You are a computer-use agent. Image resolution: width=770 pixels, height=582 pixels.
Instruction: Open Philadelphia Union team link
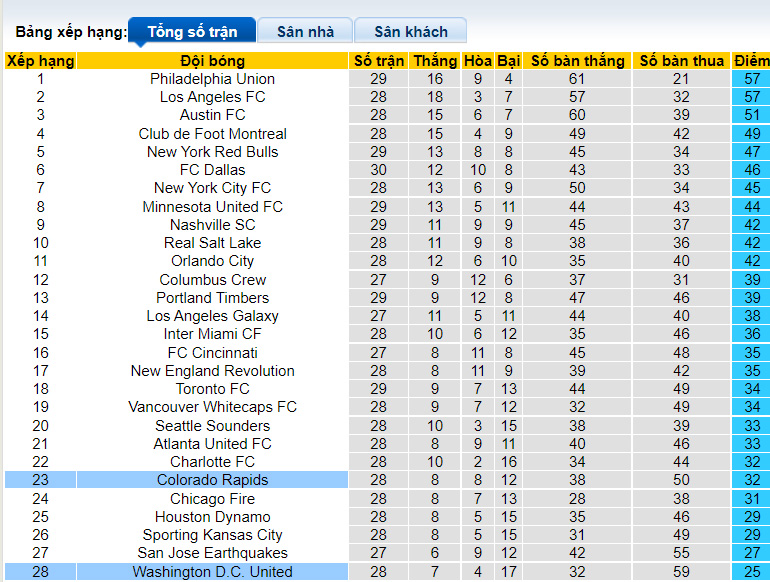coord(212,79)
